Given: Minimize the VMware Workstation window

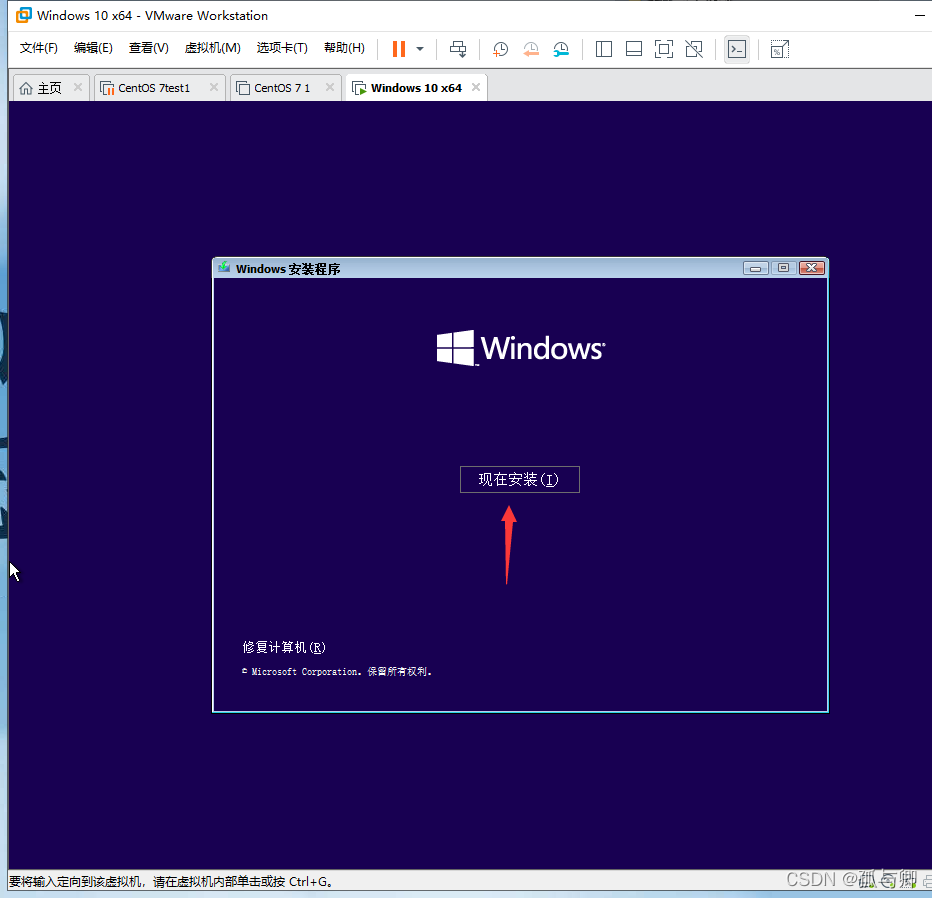Looking at the screenshot, I should click(920, 15).
